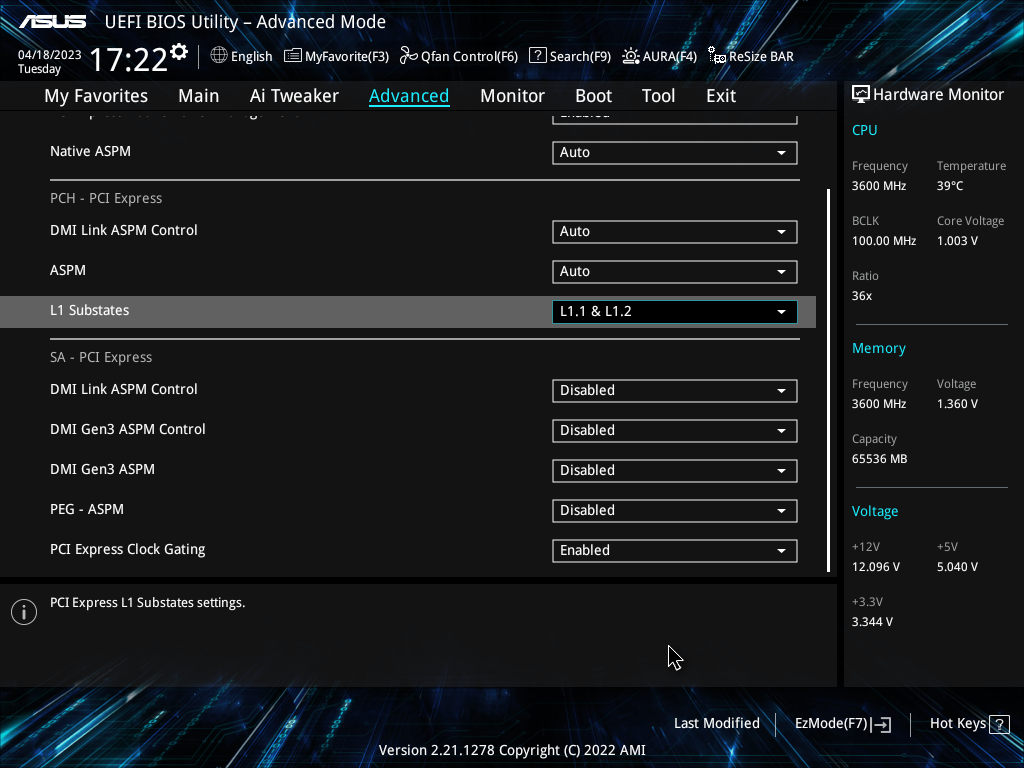Click the 100.00 MHz BCLK value
Viewport: 1024px width, 768px height.
click(x=884, y=241)
